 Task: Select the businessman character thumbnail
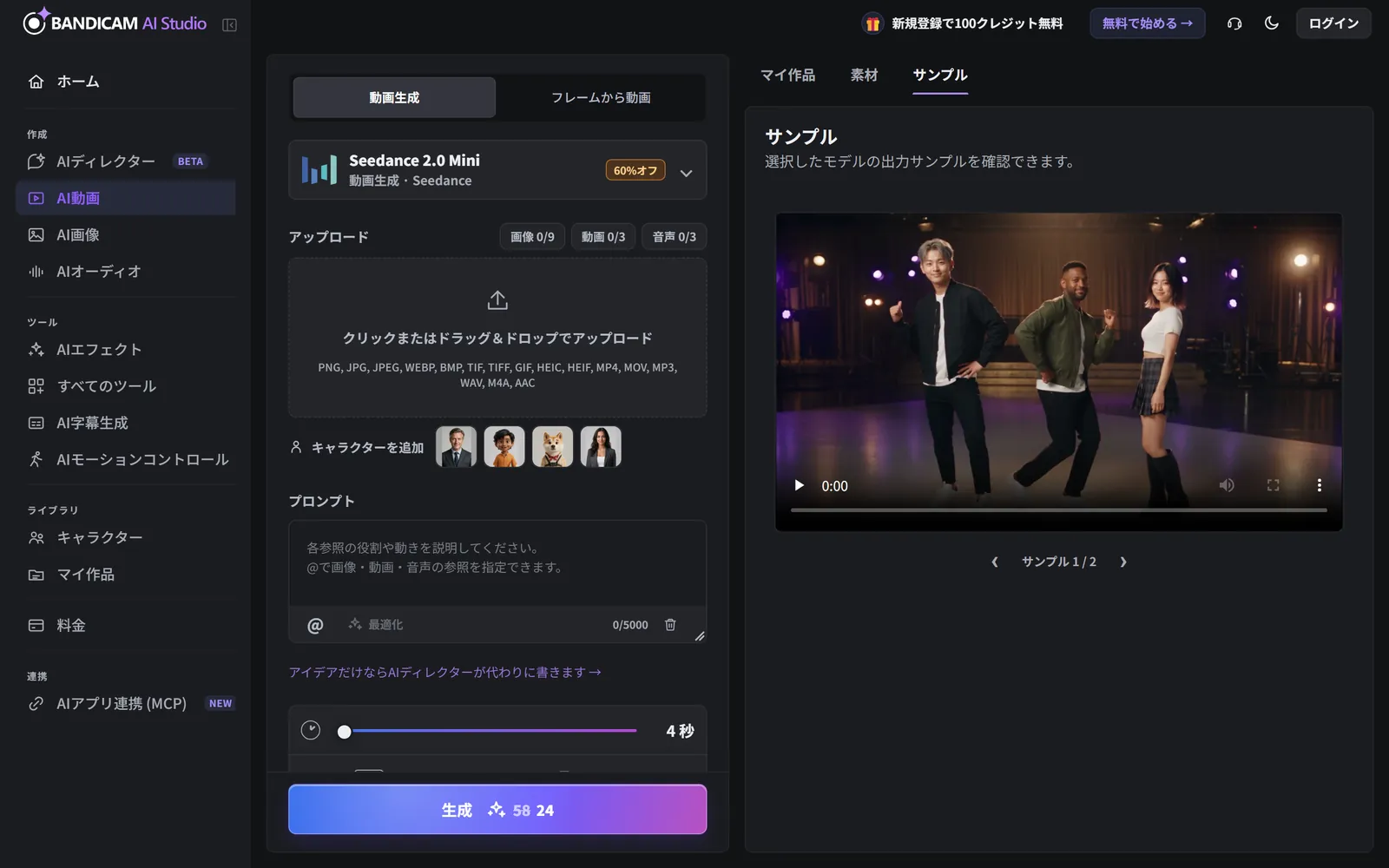pos(456,447)
